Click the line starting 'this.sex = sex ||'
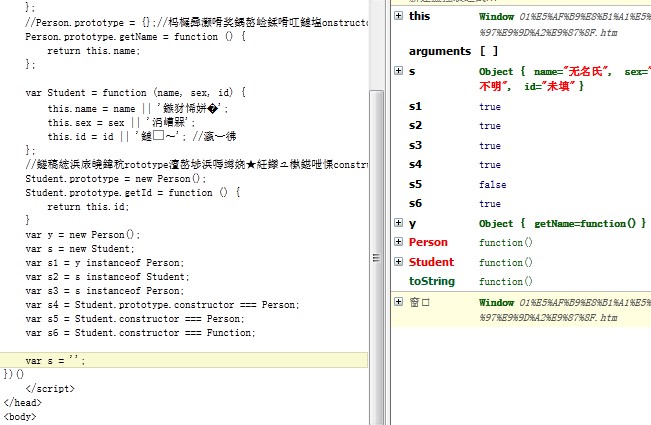The image size is (651, 425). coord(121,122)
